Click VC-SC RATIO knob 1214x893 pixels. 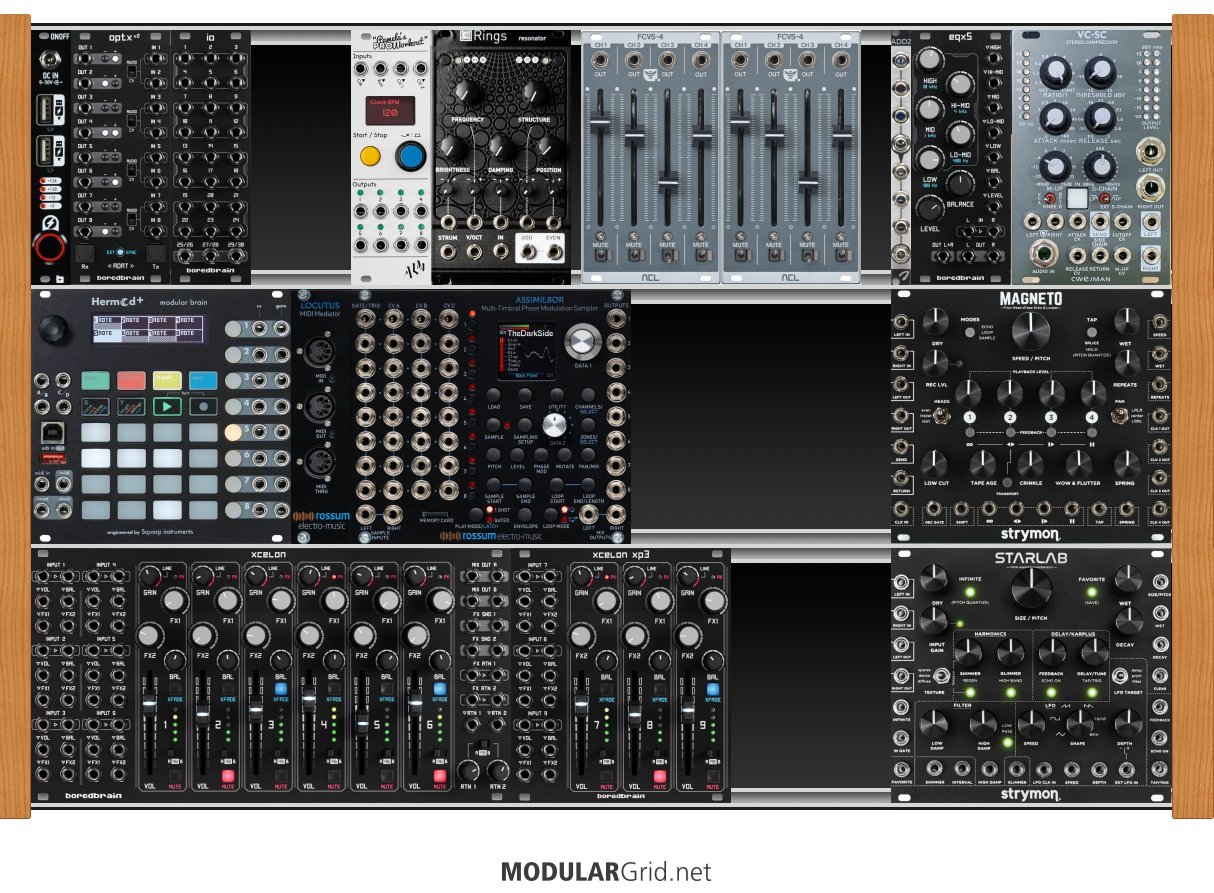point(1056,72)
